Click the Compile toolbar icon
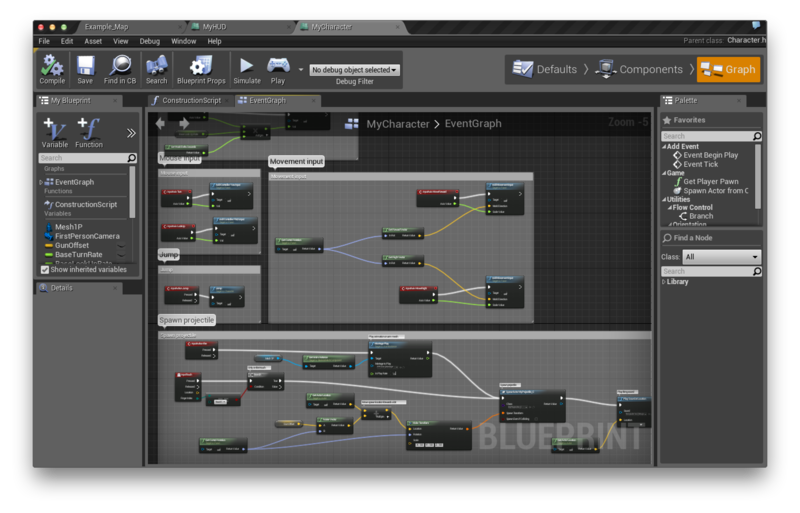 (x=52, y=69)
